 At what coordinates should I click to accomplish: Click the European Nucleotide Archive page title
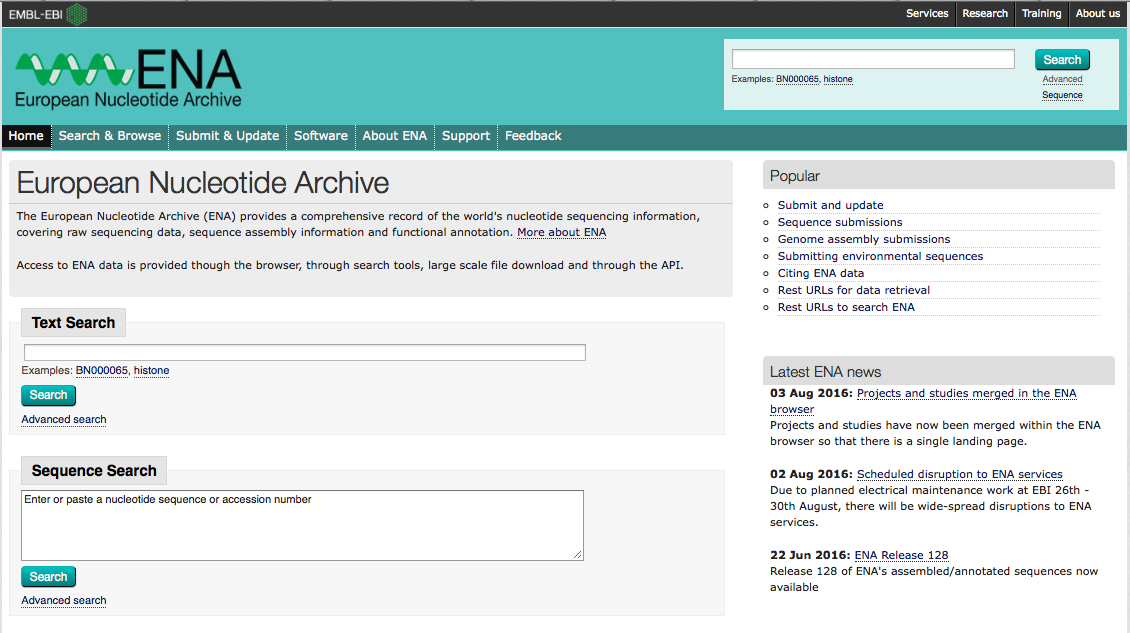click(x=203, y=183)
